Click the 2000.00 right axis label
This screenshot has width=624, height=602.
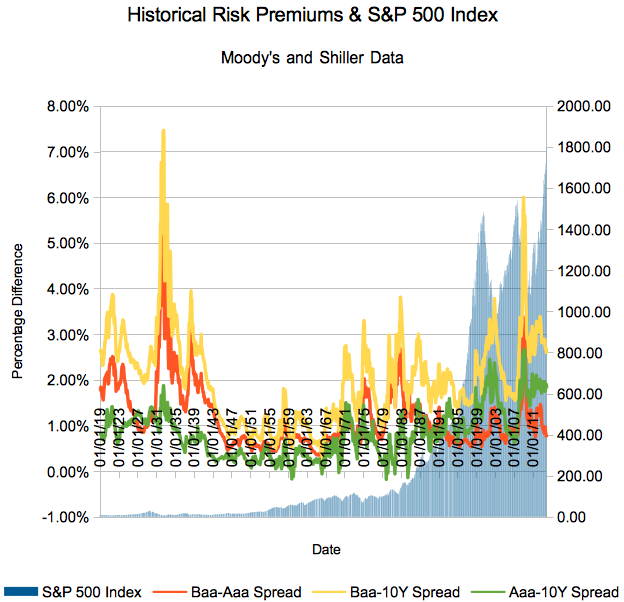583,106
